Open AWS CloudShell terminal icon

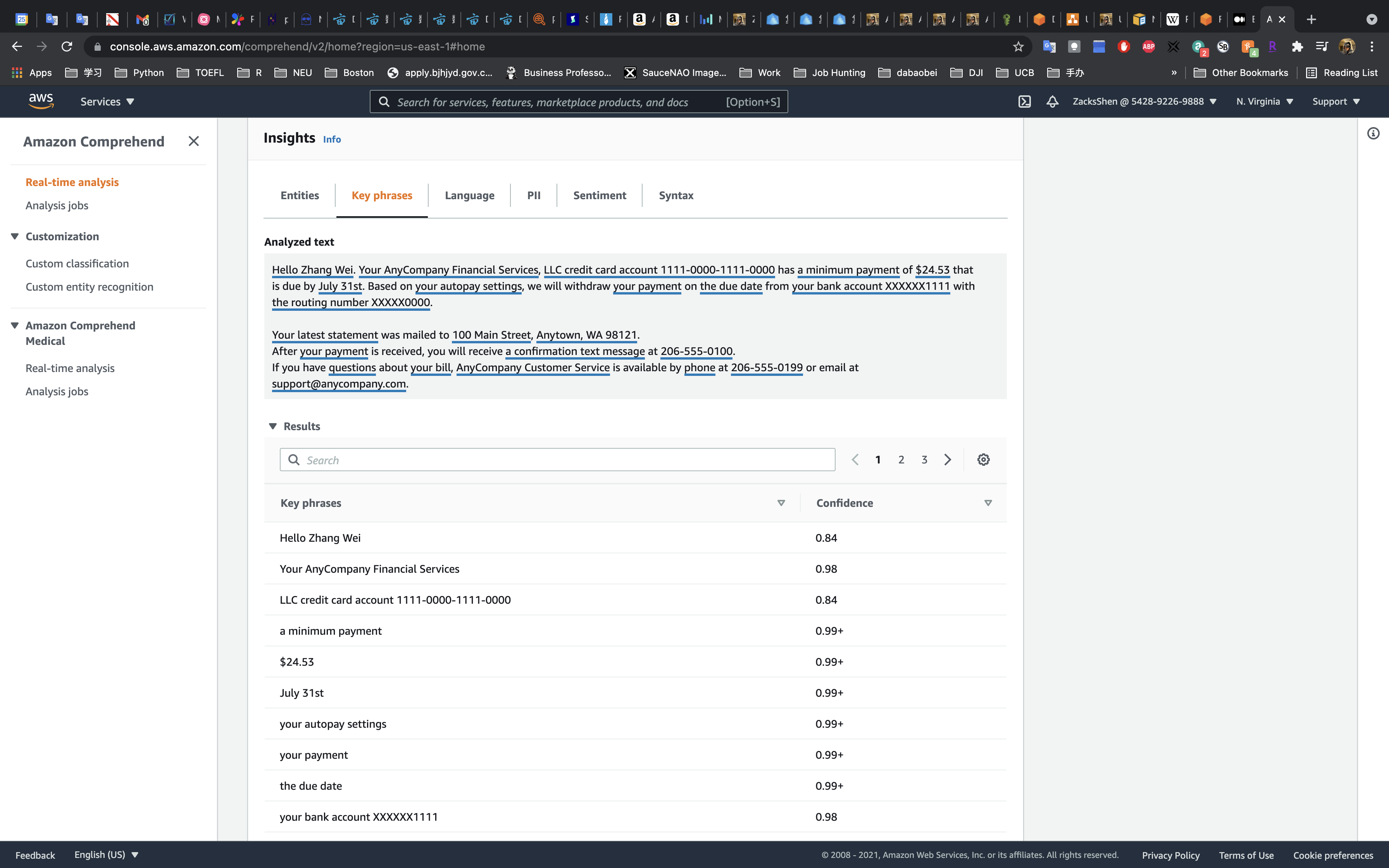coord(1025,102)
